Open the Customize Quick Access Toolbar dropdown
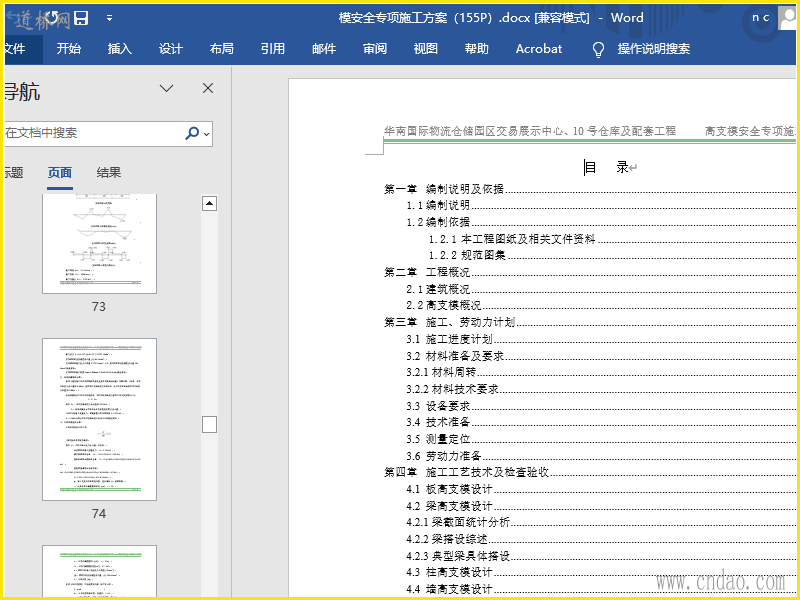This screenshot has height=600, width=800. 109,18
